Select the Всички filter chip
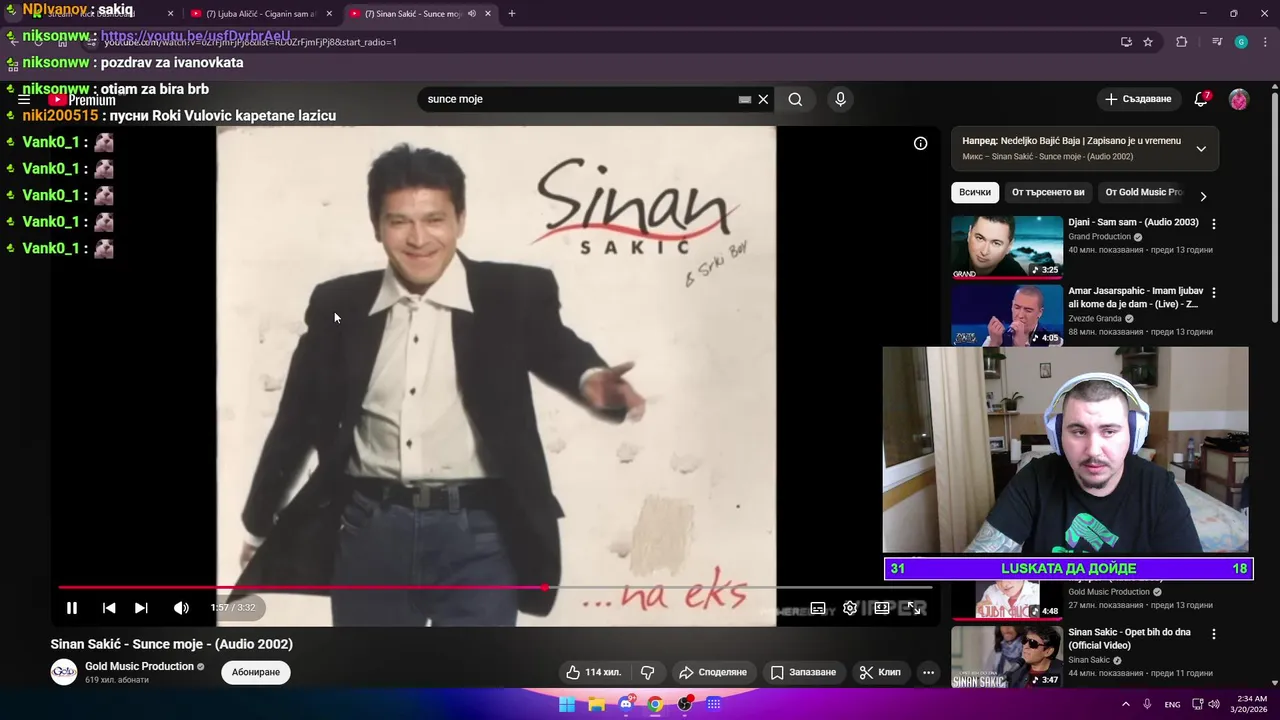 point(975,192)
